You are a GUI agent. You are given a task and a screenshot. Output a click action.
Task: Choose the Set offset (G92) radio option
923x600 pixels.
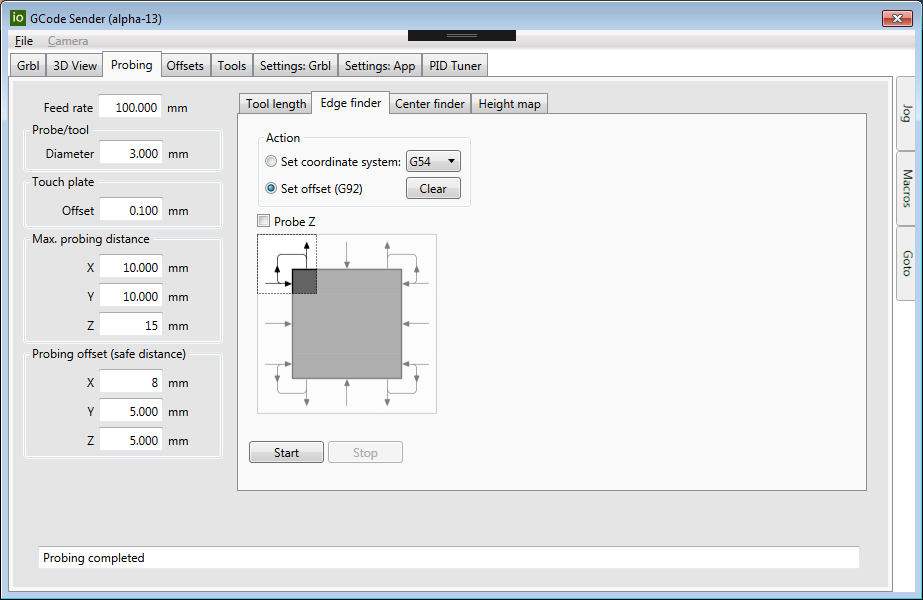click(271, 188)
